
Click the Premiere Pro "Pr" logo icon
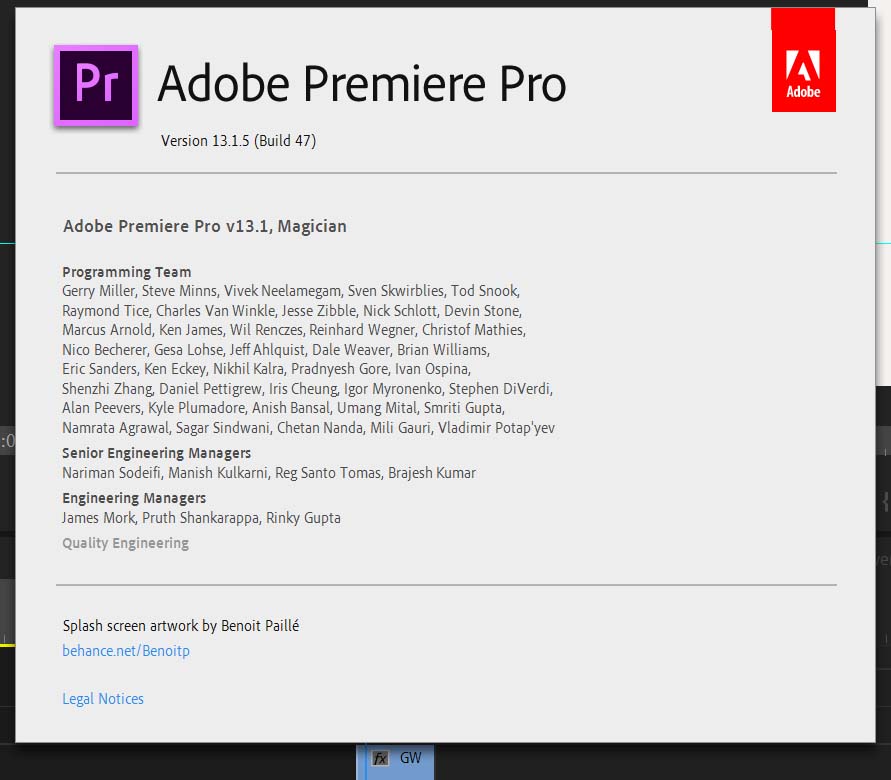coord(95,86)
